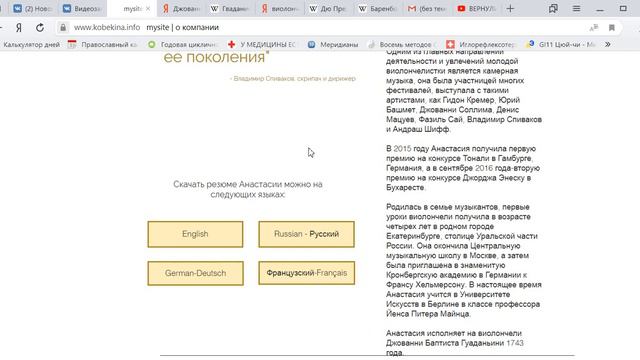Maximize the browser window
Screen dimensions: 640x360
623,9
